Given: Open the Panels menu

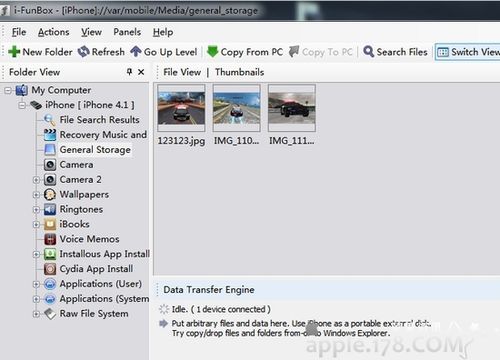Looking at the screenshot, I should 127,32.
